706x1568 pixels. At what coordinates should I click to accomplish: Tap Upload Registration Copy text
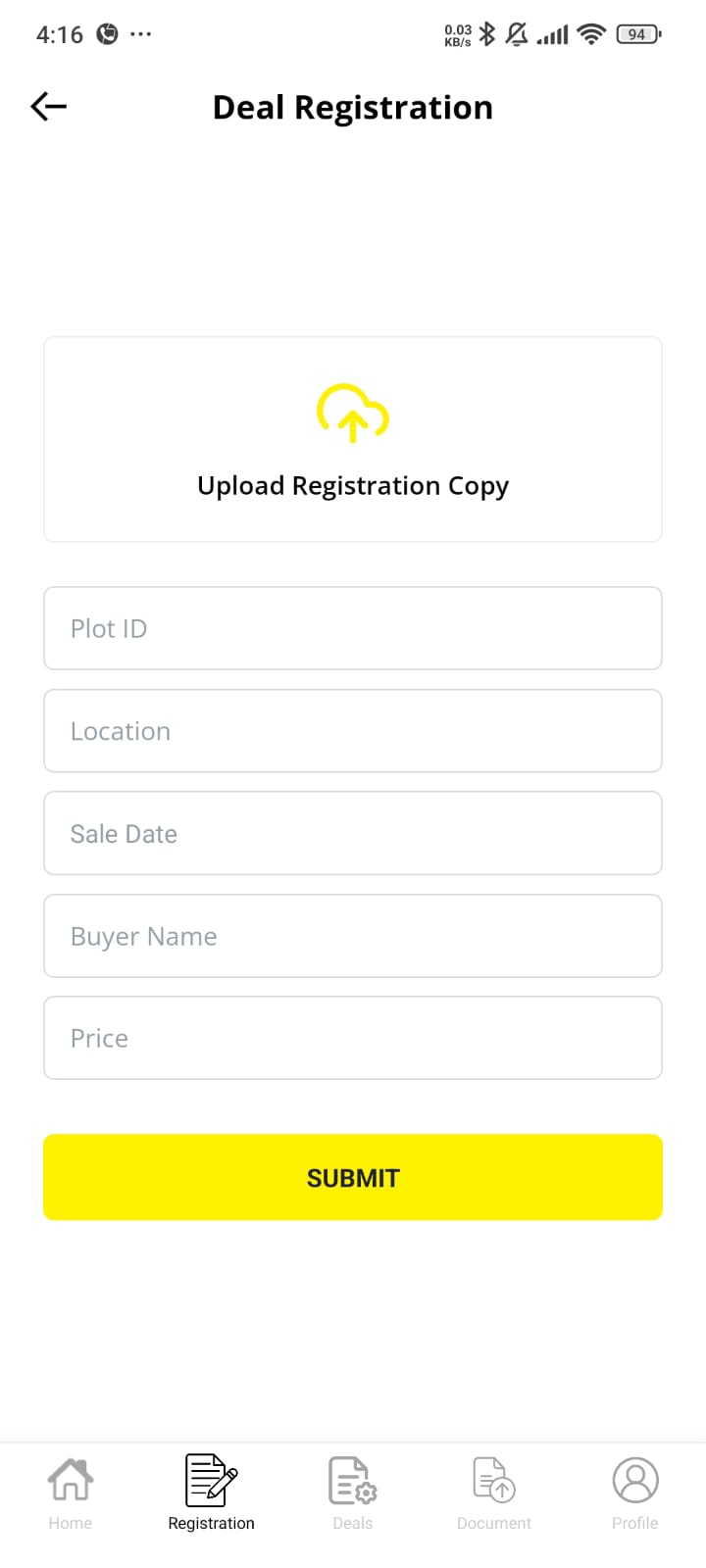tap(353, 486)
